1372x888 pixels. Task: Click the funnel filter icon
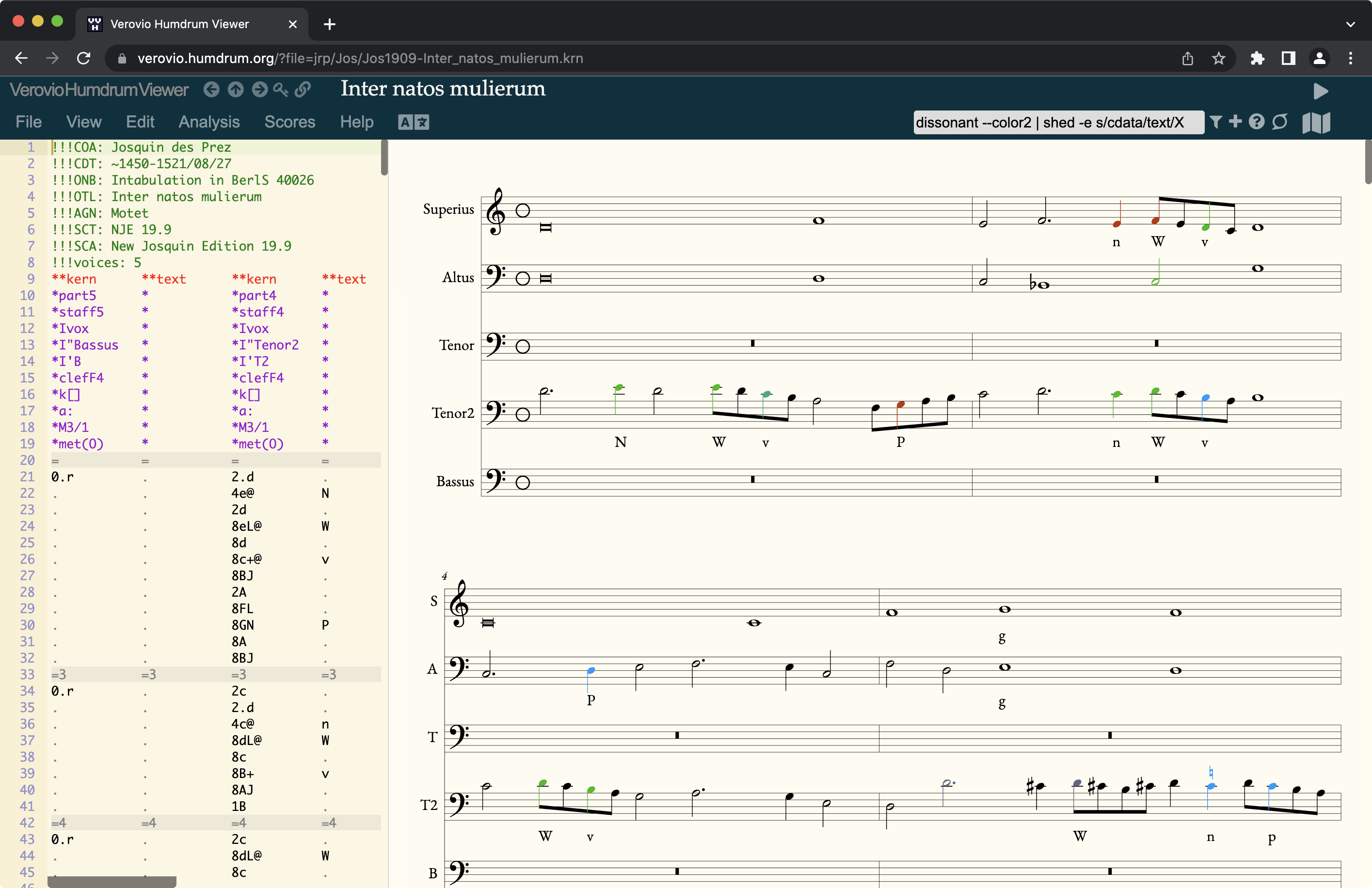point(1216,122)
